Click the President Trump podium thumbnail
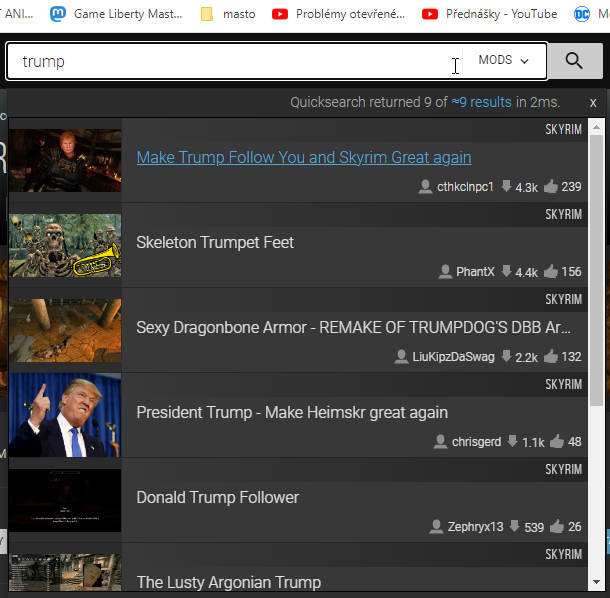 (x=65, y=415)
